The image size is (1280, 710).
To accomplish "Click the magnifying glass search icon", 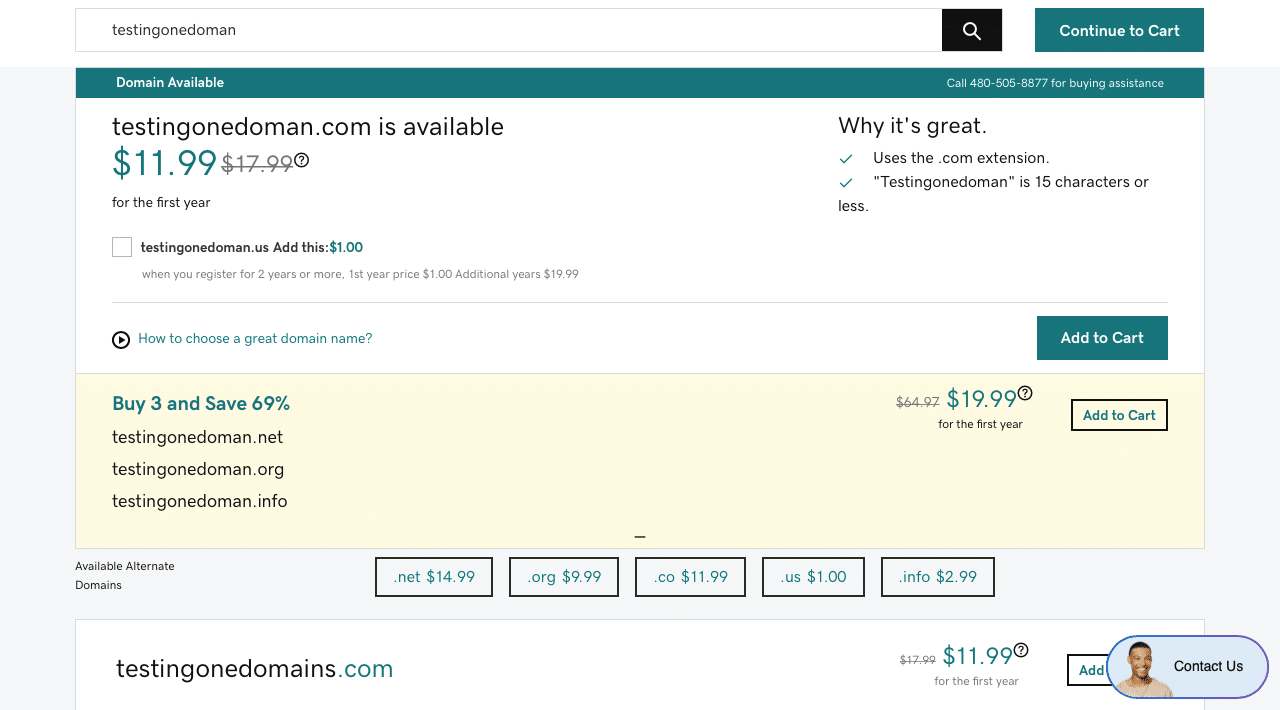I will 972,31.
